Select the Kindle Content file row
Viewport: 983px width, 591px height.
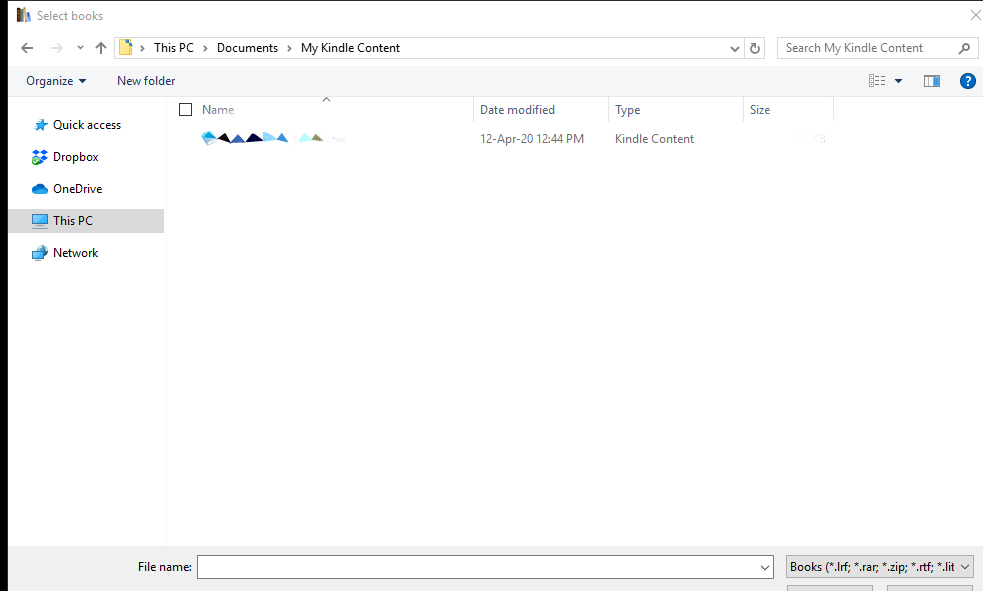513,139
